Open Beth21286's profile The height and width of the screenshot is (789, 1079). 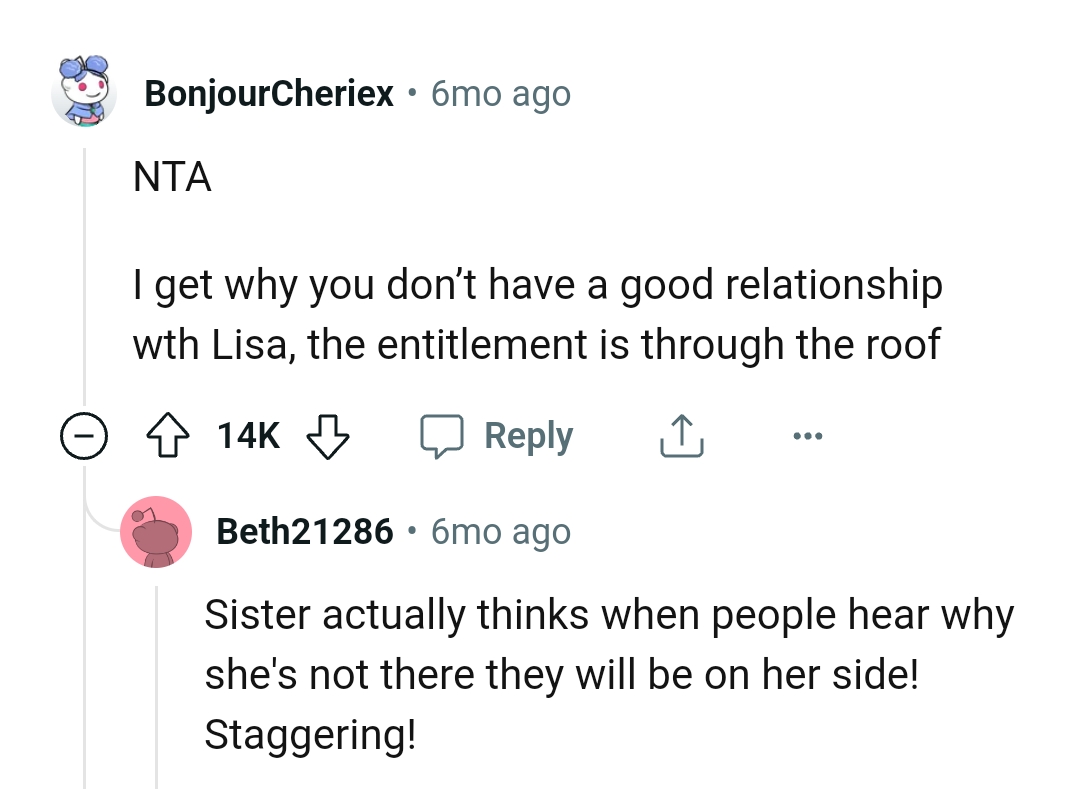tap(306, 531)
